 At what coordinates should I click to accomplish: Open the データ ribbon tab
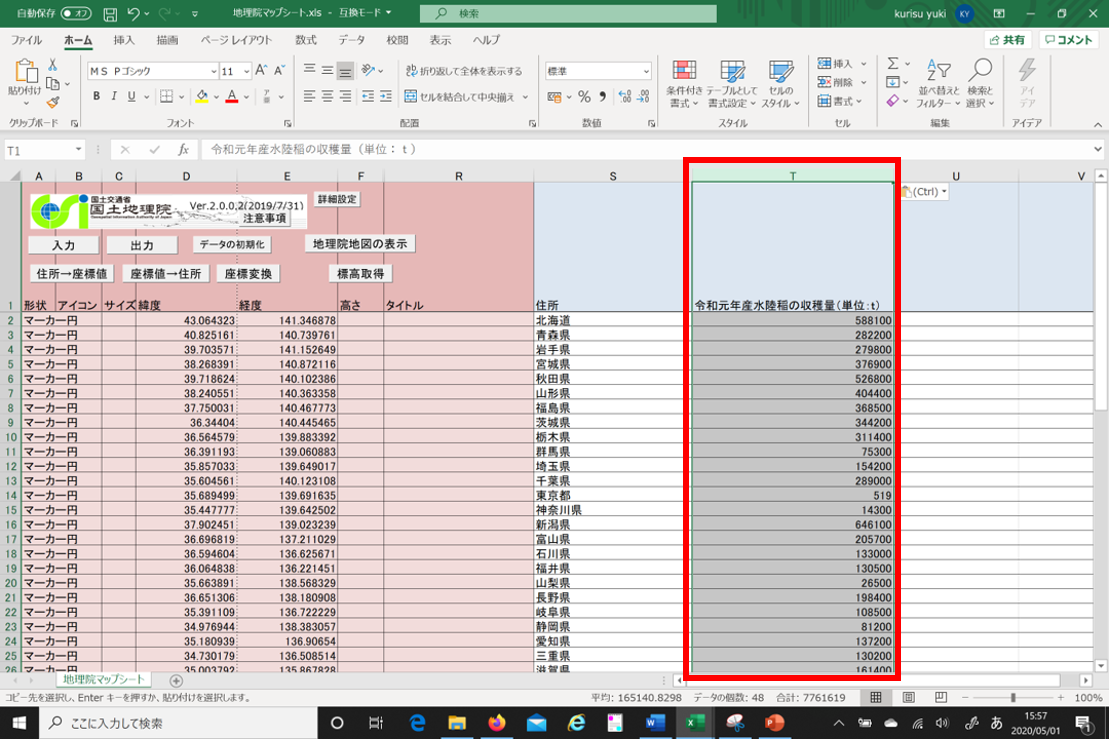point(352,40)
